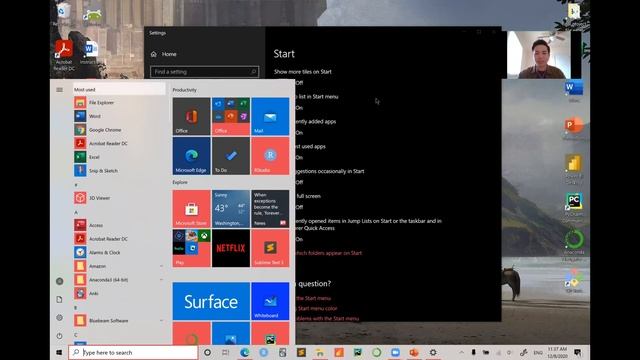
Task: Launch the Sublime Text 3 tile
Action: click(x=270, y=248)
